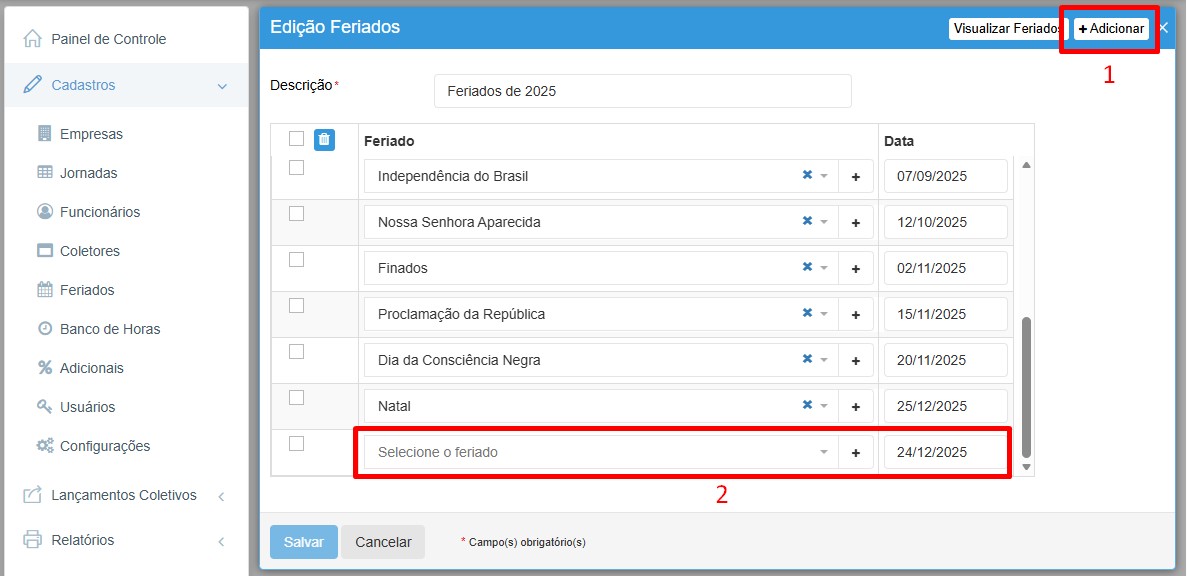
Task: Click the holiday list scrollbar thumb
Action: pyautogui.click(x=1025, y=385)
